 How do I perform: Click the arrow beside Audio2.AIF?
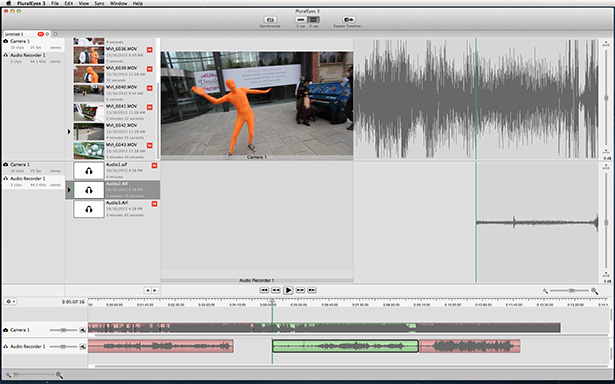pos(69,190)
